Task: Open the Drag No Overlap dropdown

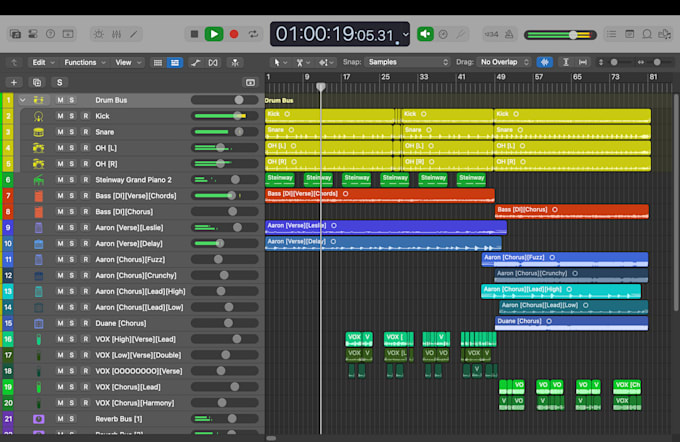Action: coord(504,62)
